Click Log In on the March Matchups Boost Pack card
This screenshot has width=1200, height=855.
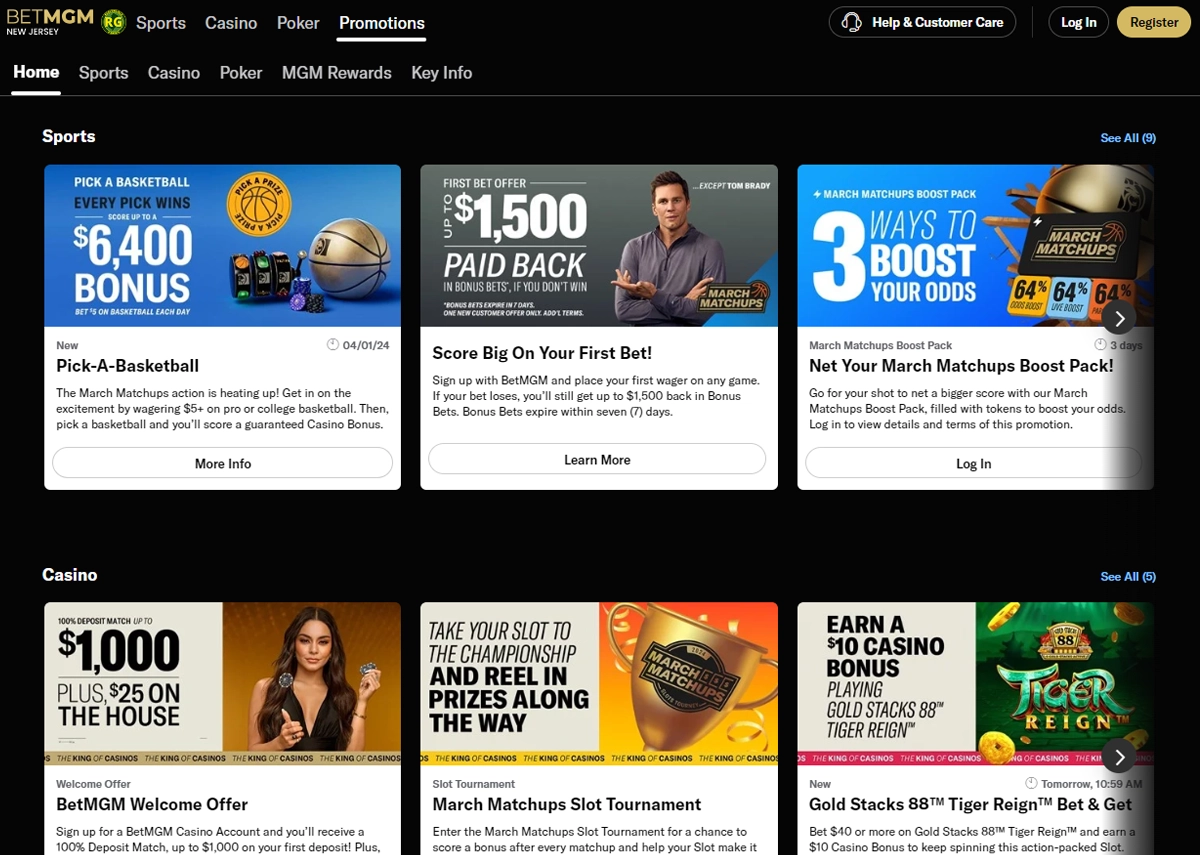[973, 463]
